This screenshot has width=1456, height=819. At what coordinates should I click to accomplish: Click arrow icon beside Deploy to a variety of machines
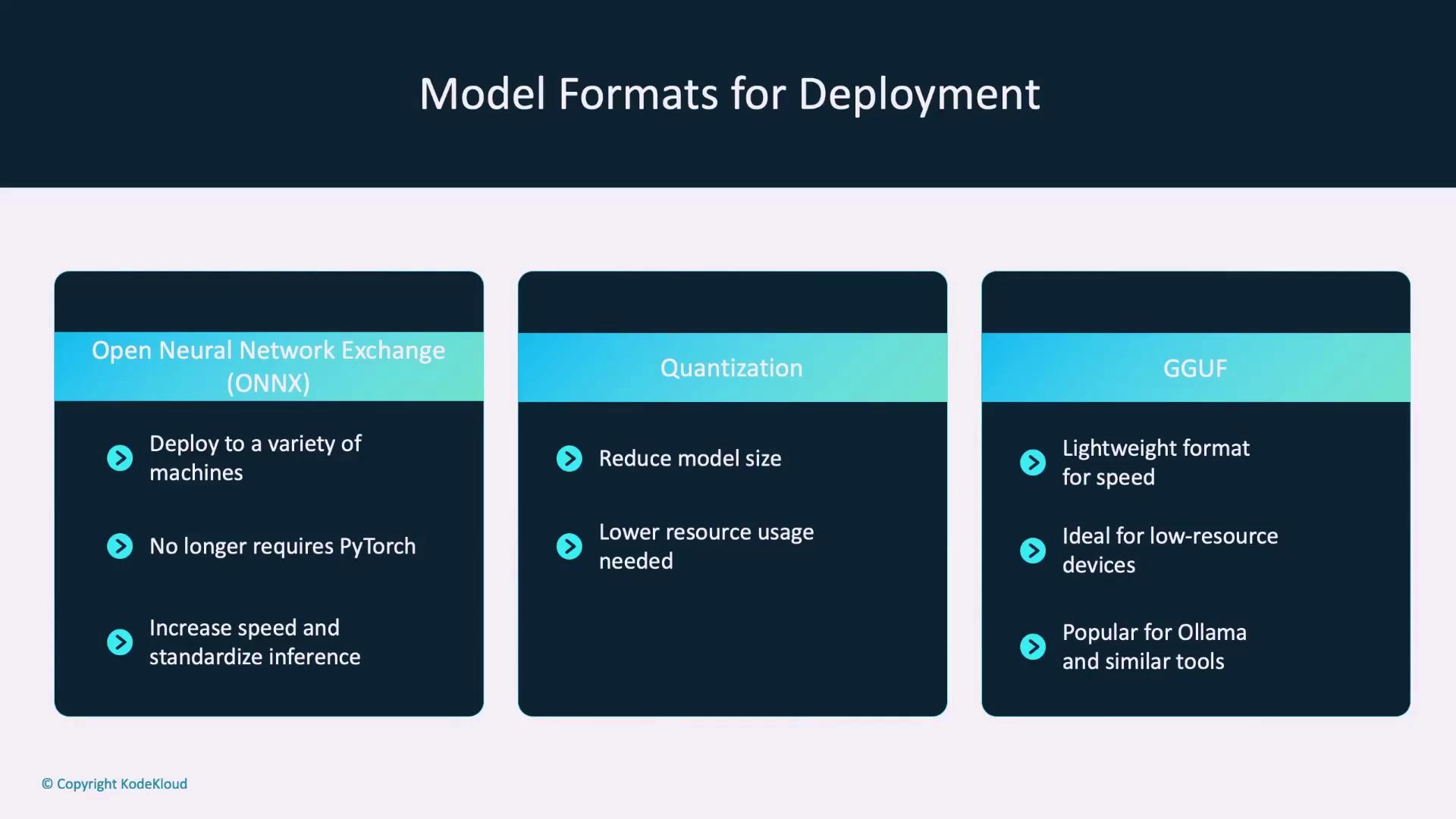pos(120,458)
